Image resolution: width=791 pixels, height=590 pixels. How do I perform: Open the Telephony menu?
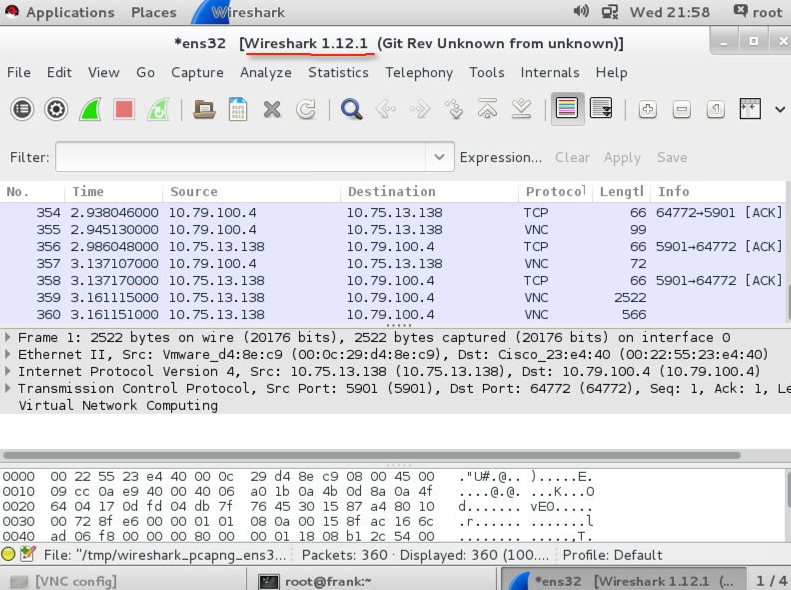(419, 73)
